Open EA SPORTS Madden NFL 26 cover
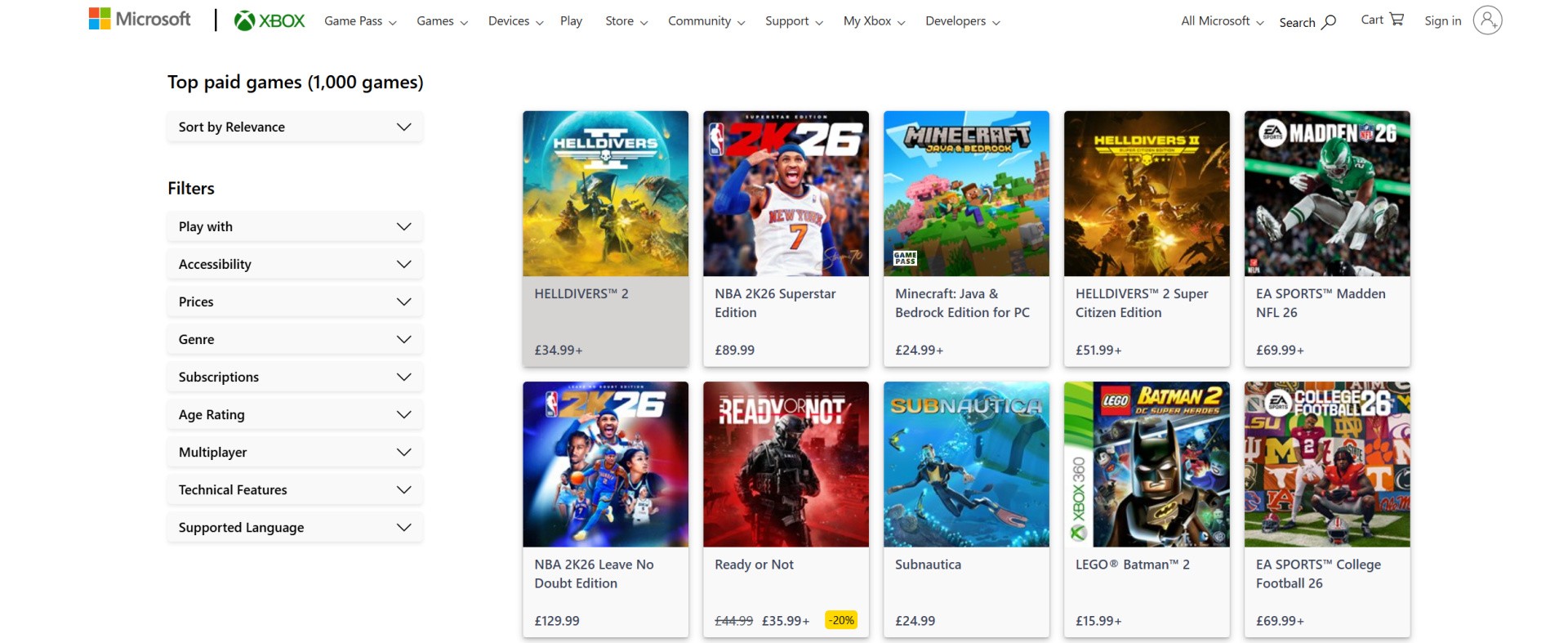The height and width of the screenshot is (643, 1568). [x=1327, y=194]
